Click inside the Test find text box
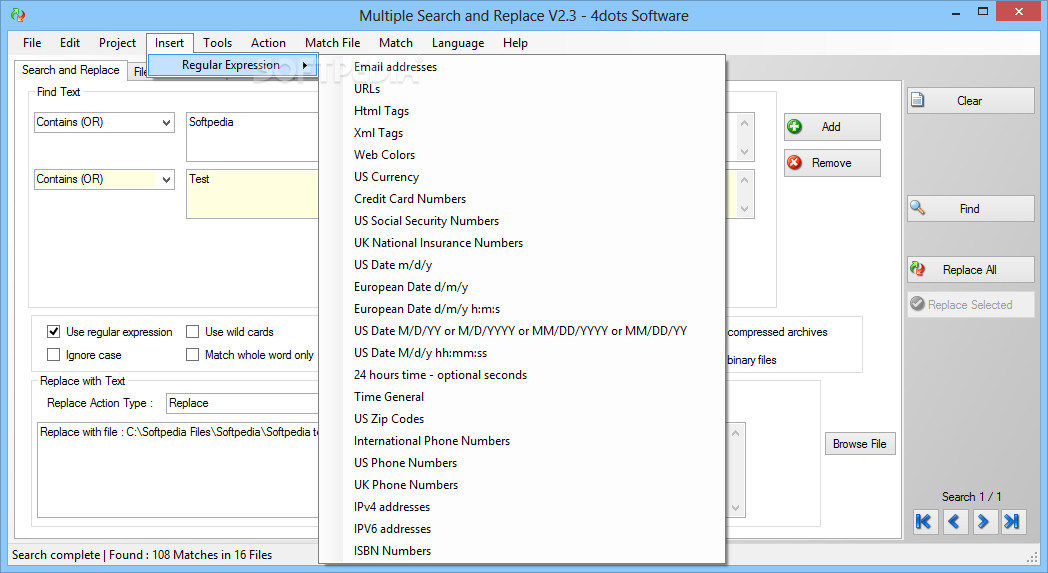Image resolution: width=1048 pixels, height=573 pixels. [252, 194]
